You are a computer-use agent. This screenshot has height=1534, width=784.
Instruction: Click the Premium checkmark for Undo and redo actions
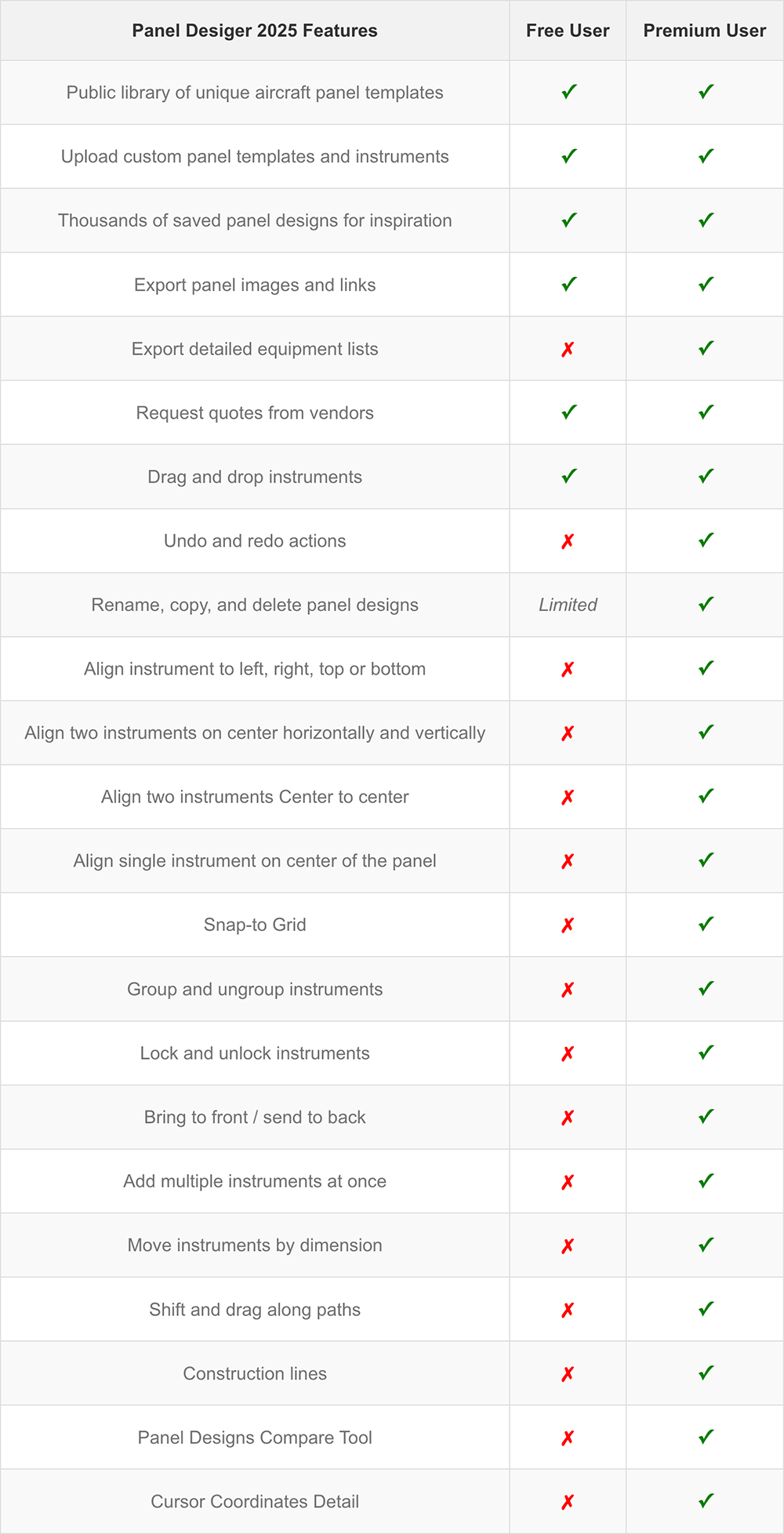[x=706, y=540]
